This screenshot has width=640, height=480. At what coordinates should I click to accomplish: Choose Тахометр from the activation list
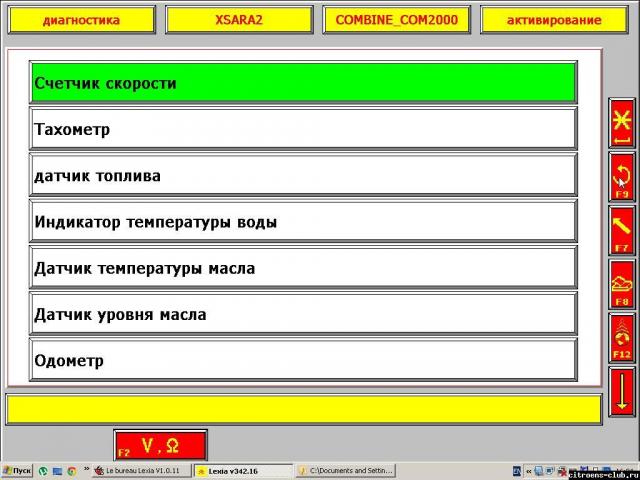303,129
